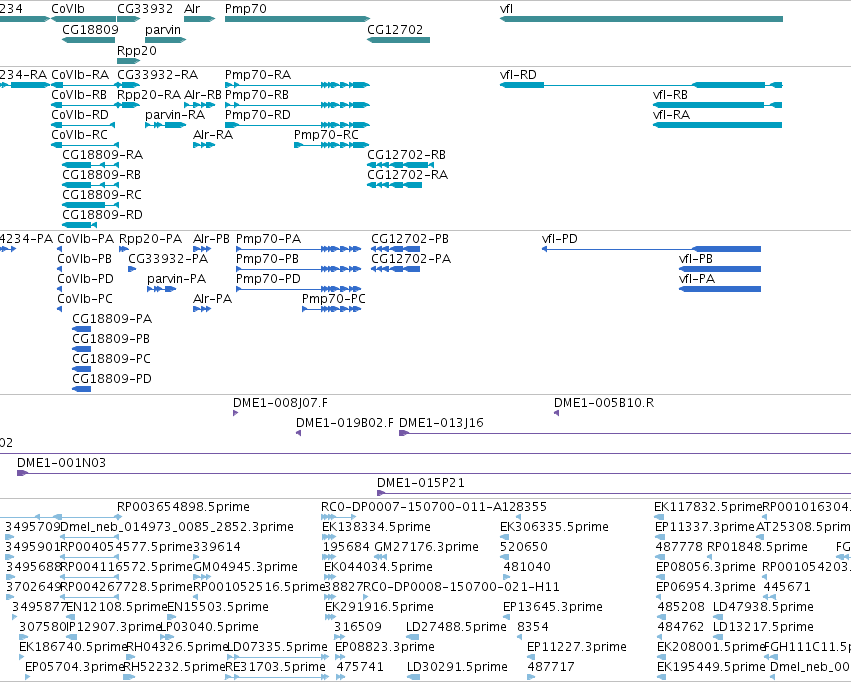Click transcript Pmp70-RD

[297, 125]
